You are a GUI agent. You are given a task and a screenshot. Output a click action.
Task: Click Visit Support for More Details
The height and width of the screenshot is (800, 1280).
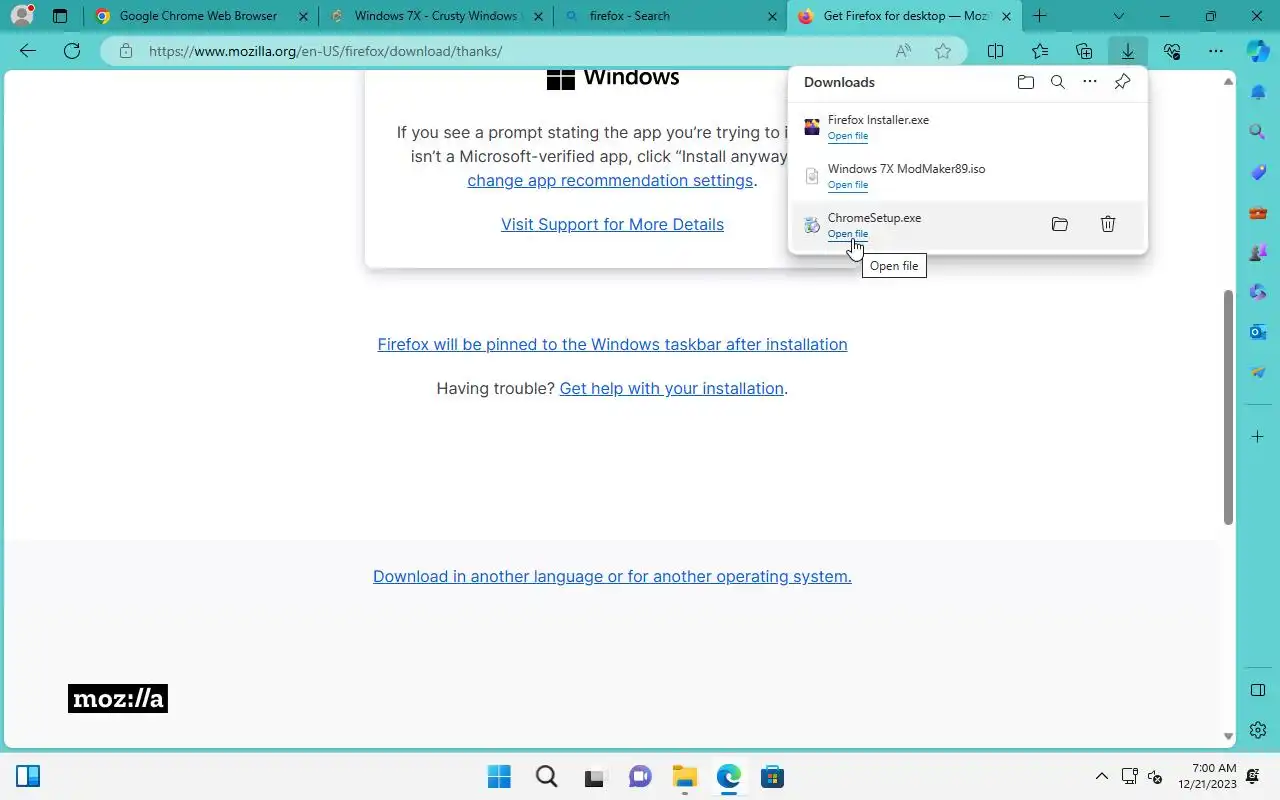coord(612,224)
